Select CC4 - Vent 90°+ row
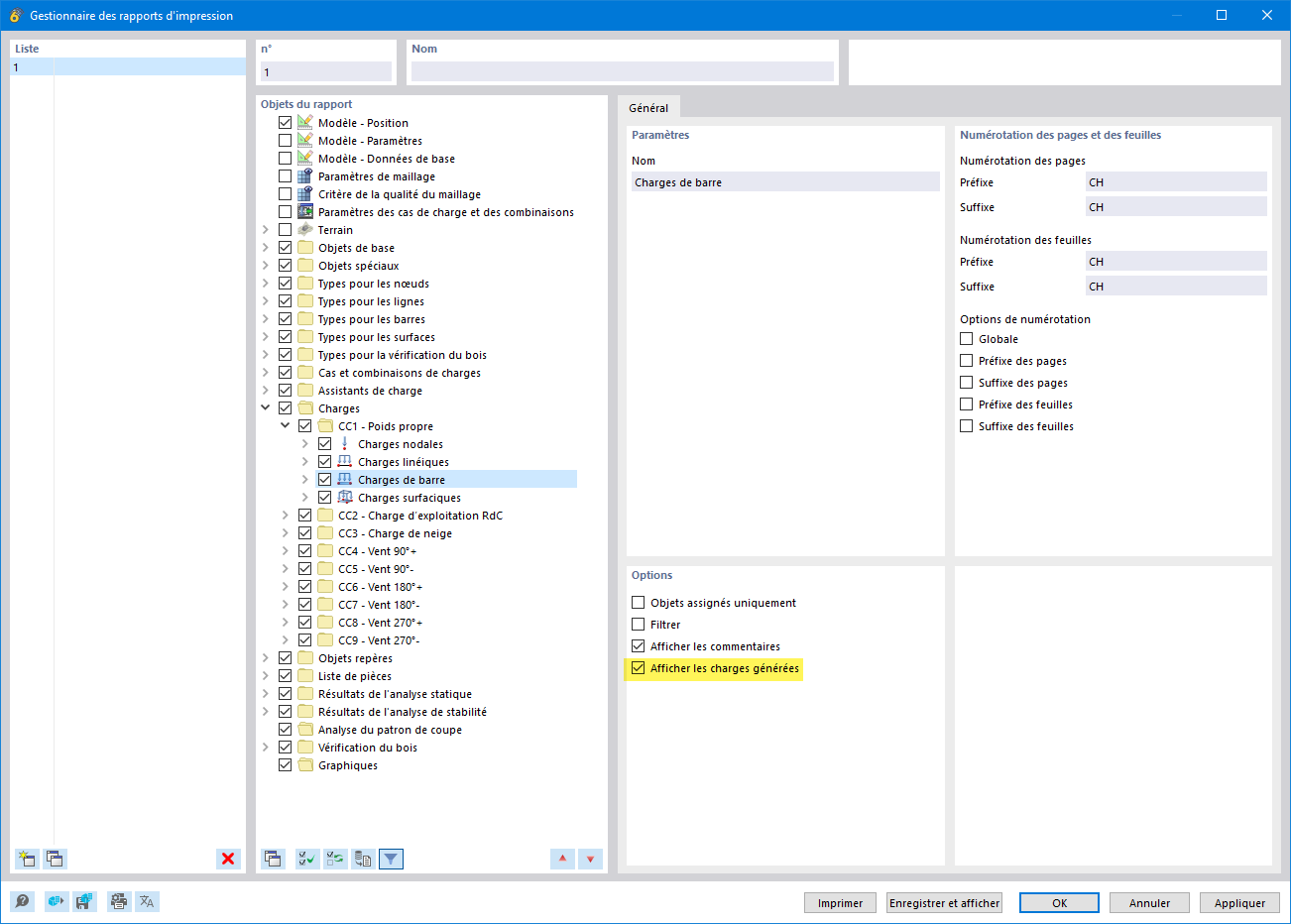 coord(378,551)
